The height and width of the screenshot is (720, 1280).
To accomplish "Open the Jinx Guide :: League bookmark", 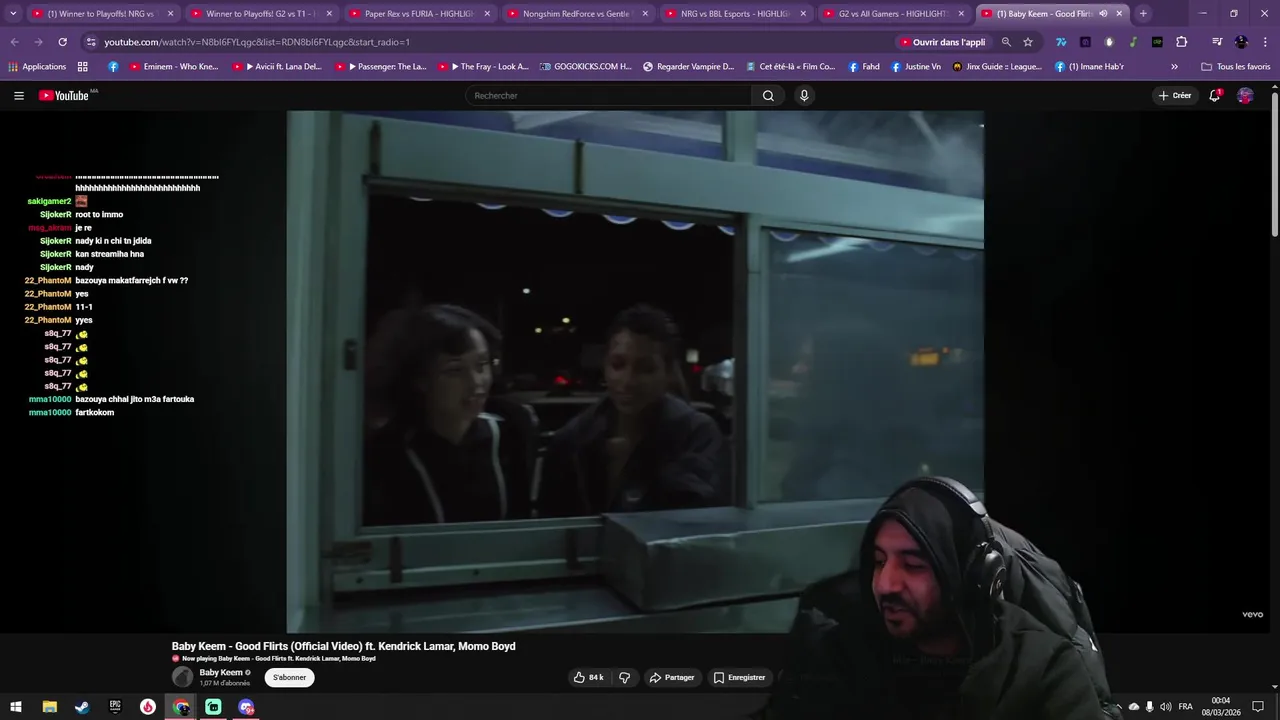I will [x=997, y=67].
